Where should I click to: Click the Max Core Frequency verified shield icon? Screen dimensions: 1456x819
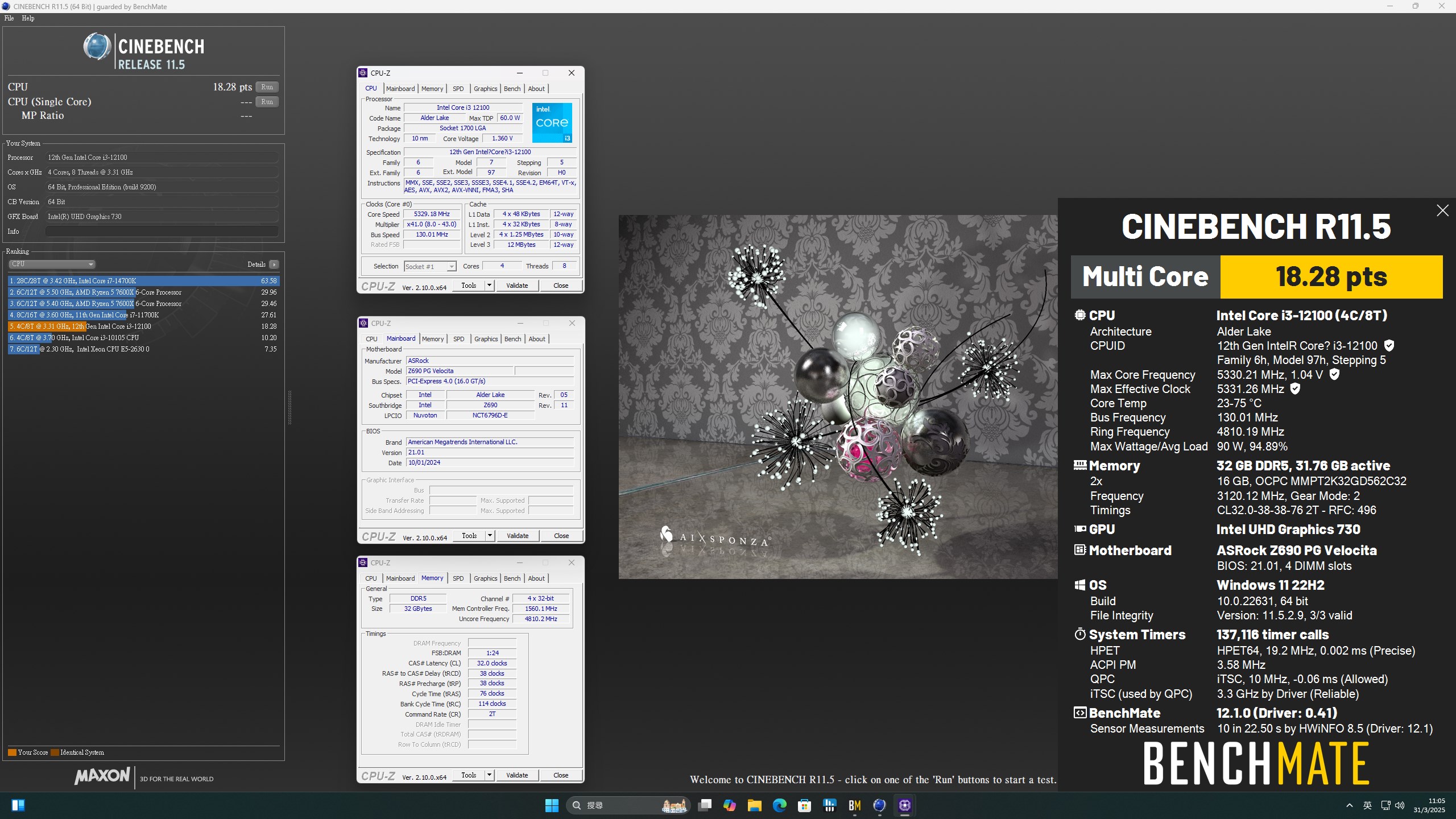1334,375
